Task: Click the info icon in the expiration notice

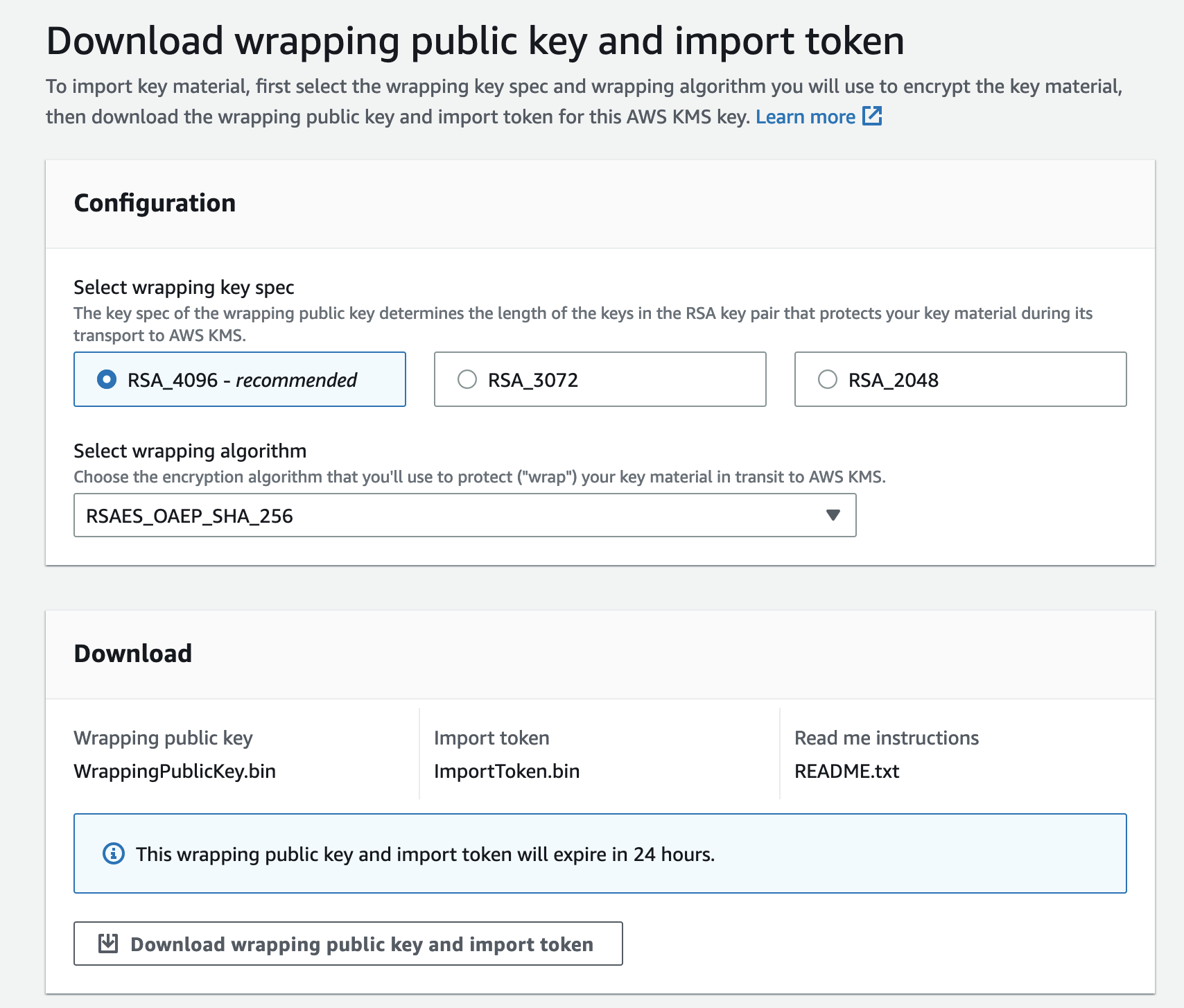Action: pyautogui.click(x=114, y=853)
